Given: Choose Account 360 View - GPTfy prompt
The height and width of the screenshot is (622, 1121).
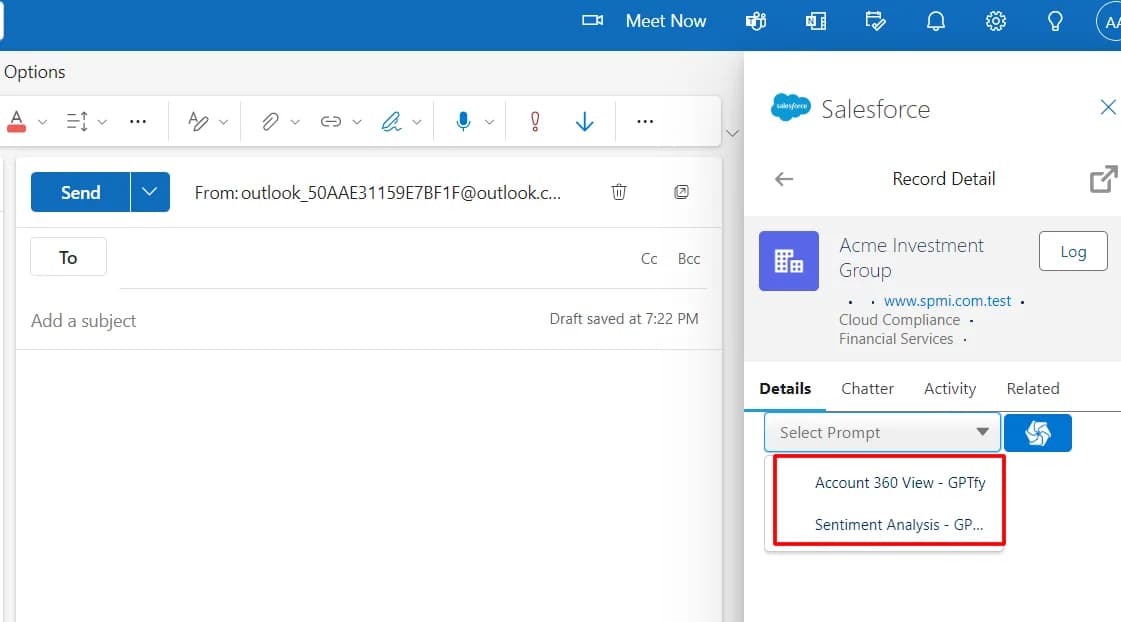Looking at the screenshot, I should [899, 483].
